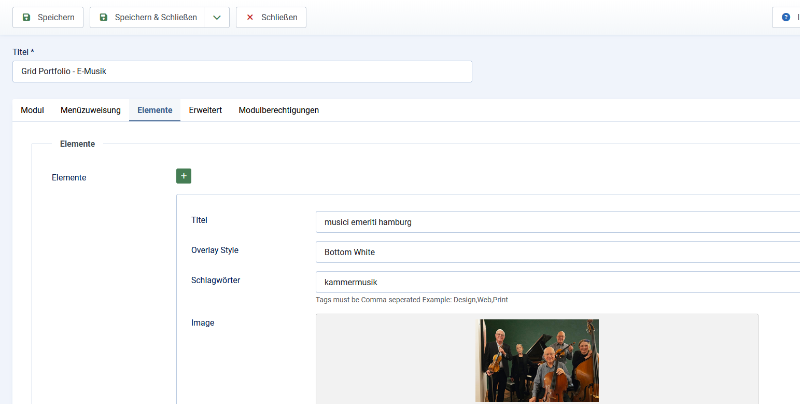Click the red X icon on Schließen
800x404 pixels.
tap(250, 17)
